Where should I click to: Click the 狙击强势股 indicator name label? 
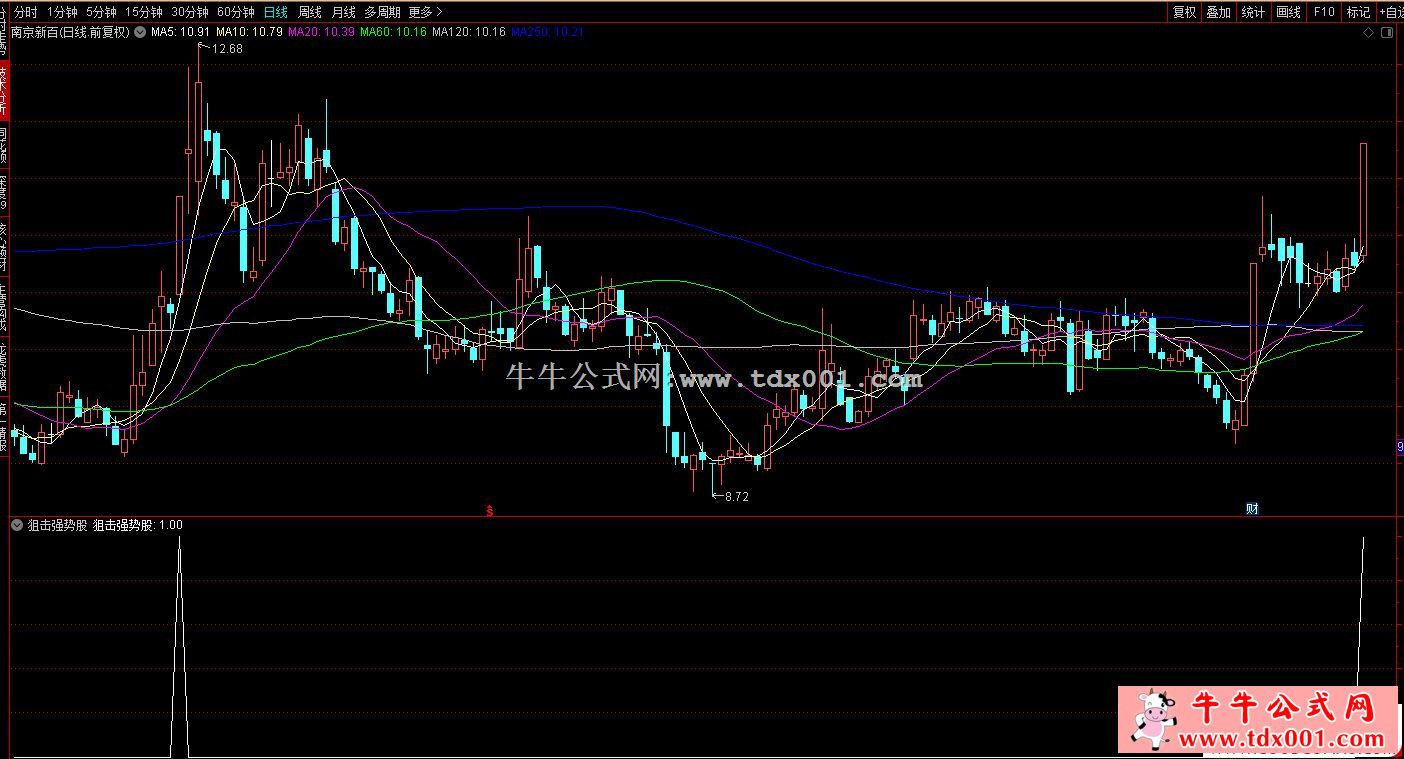(57, 525)
